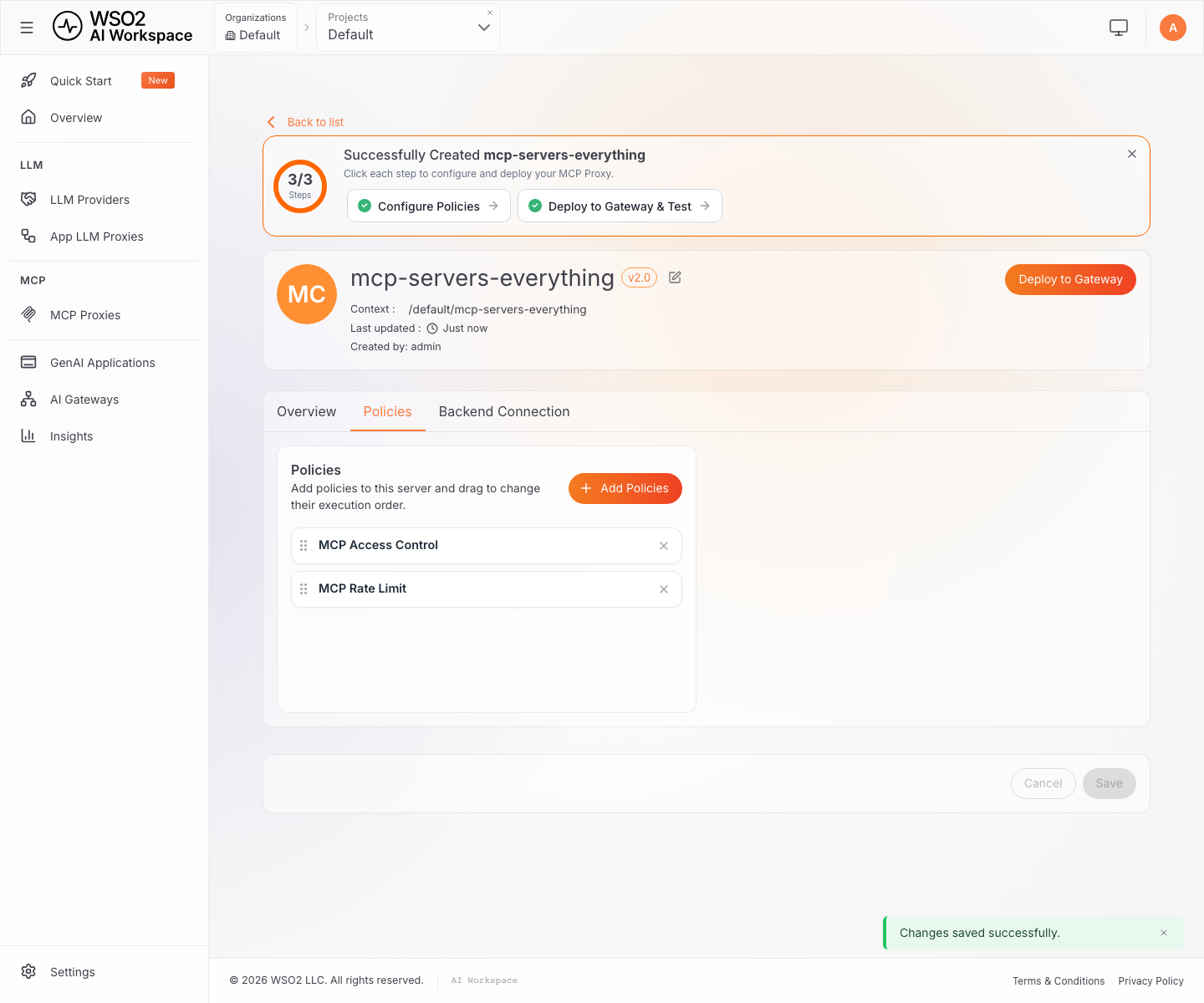Clear the Projects selection
The width and height of the screenshot is (1204, 1003).
490,13
